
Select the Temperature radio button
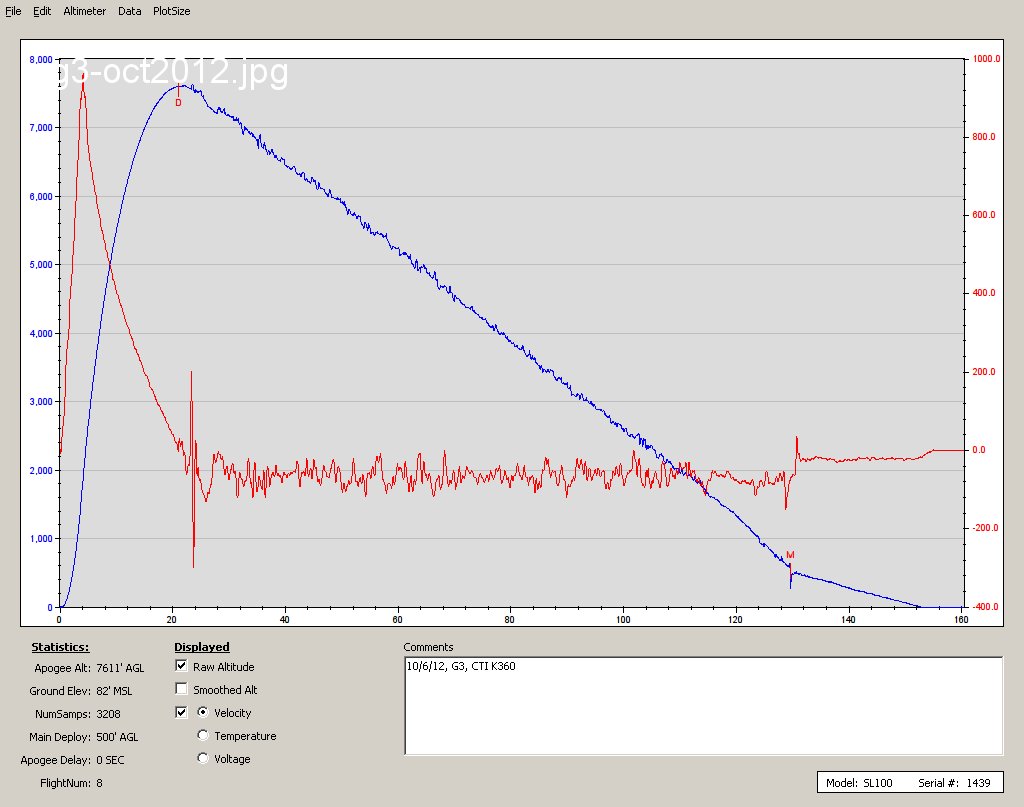point(204,736)
